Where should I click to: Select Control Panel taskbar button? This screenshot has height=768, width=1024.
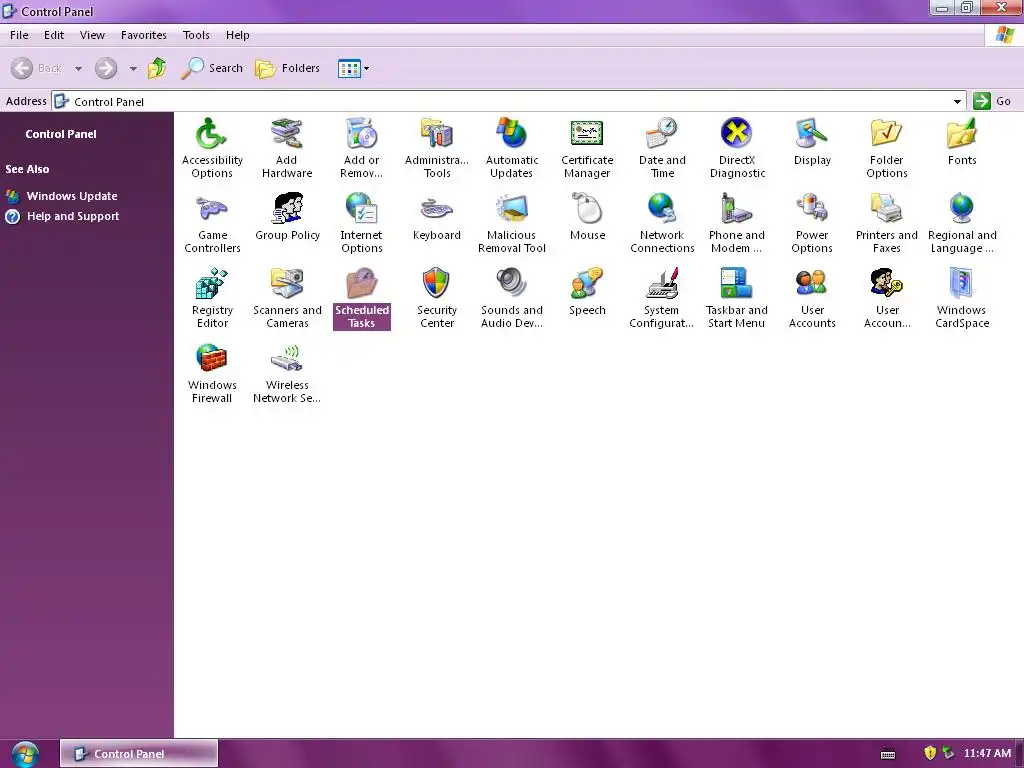139,754
